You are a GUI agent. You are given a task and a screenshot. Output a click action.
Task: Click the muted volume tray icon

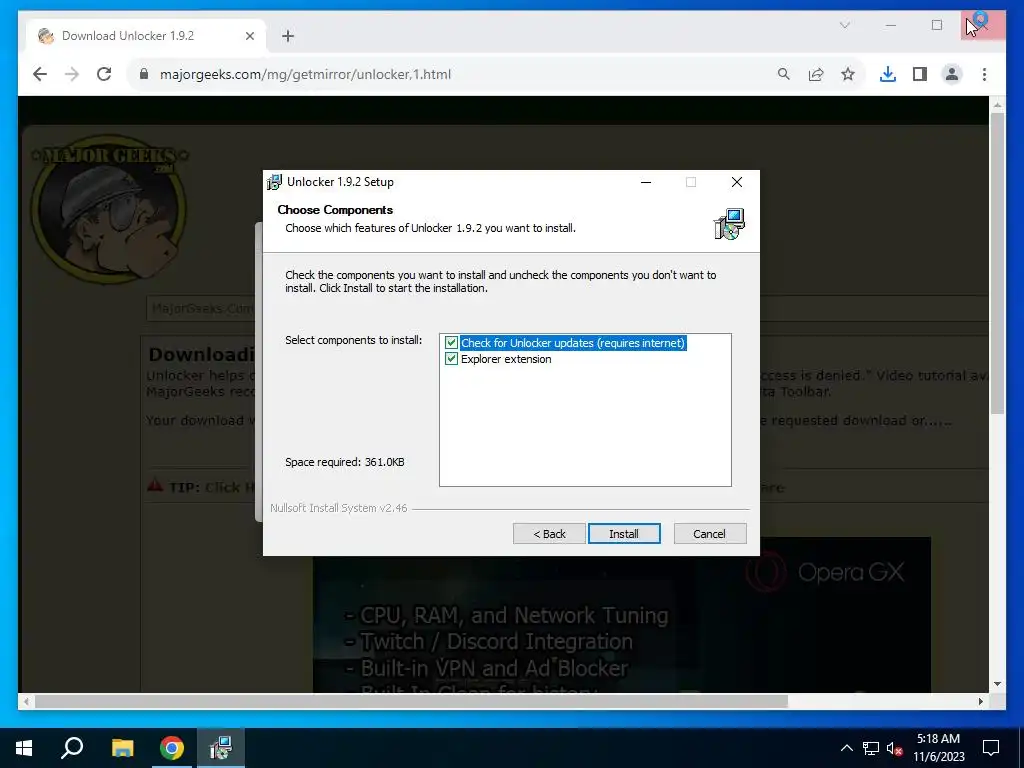click(x=894, y=748)
